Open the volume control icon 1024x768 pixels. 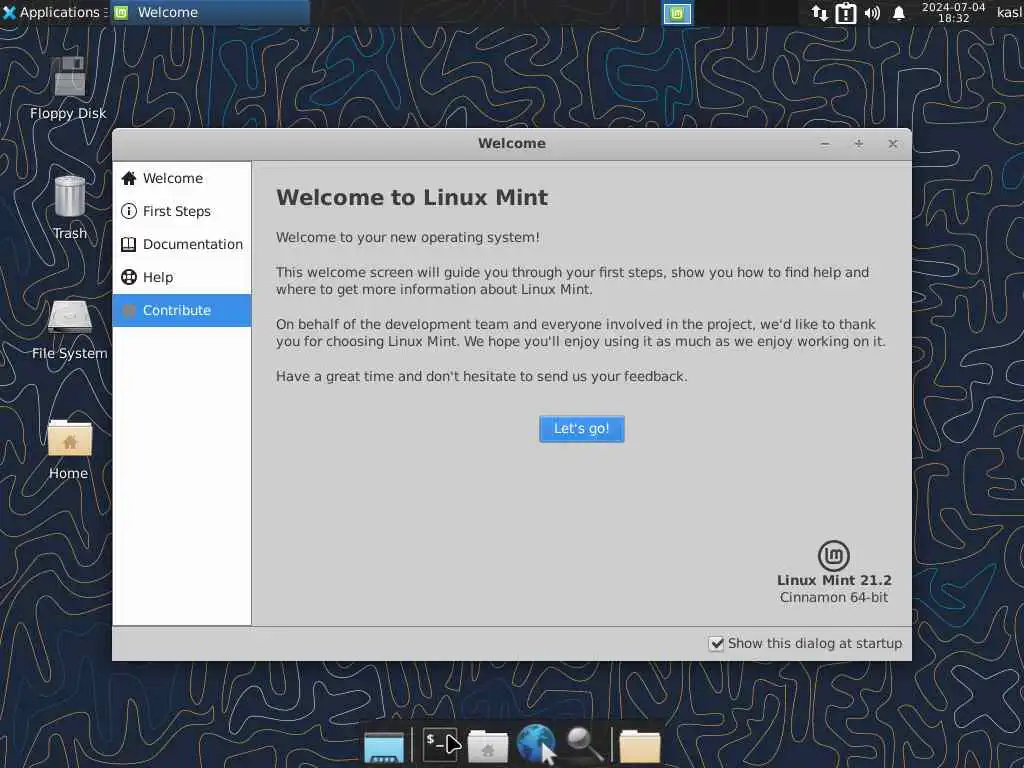(x=872, y=13)
